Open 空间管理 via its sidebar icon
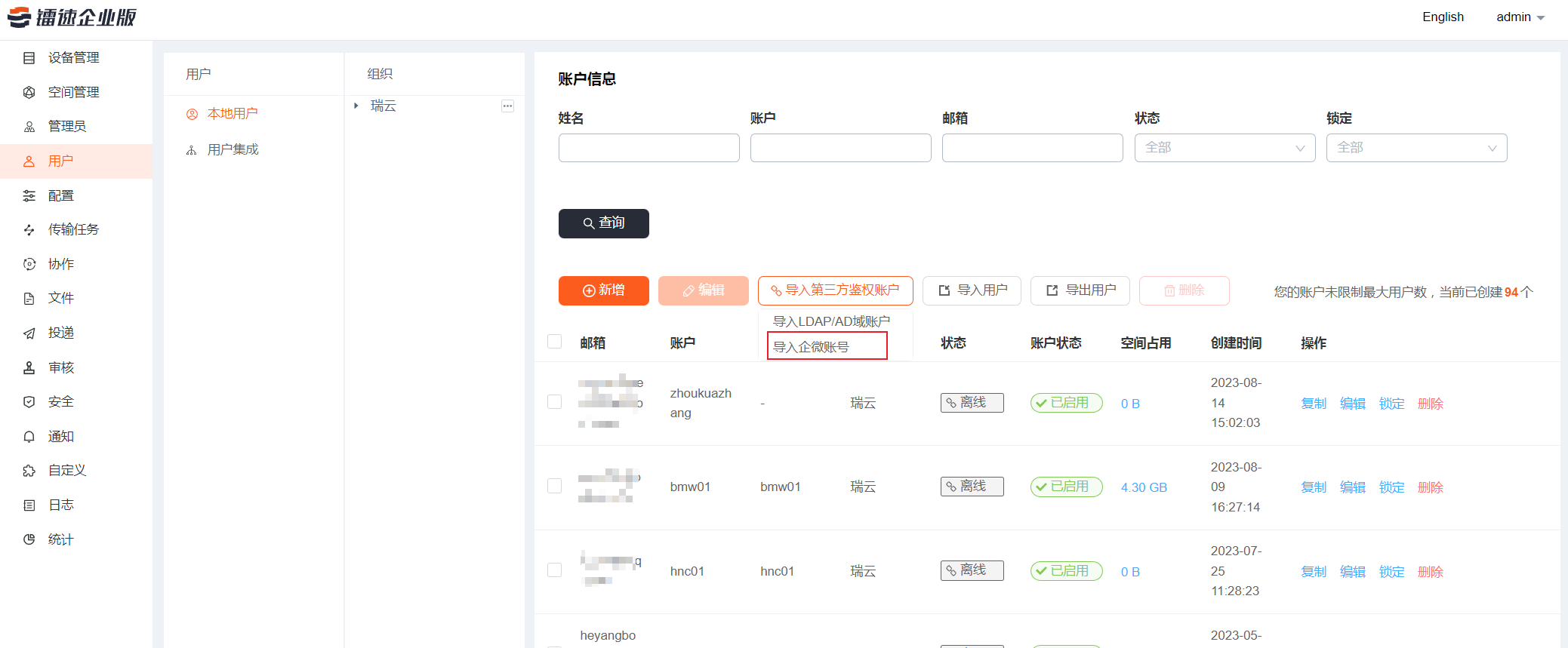Screen dimensions: 1568x648 point(29,92)
